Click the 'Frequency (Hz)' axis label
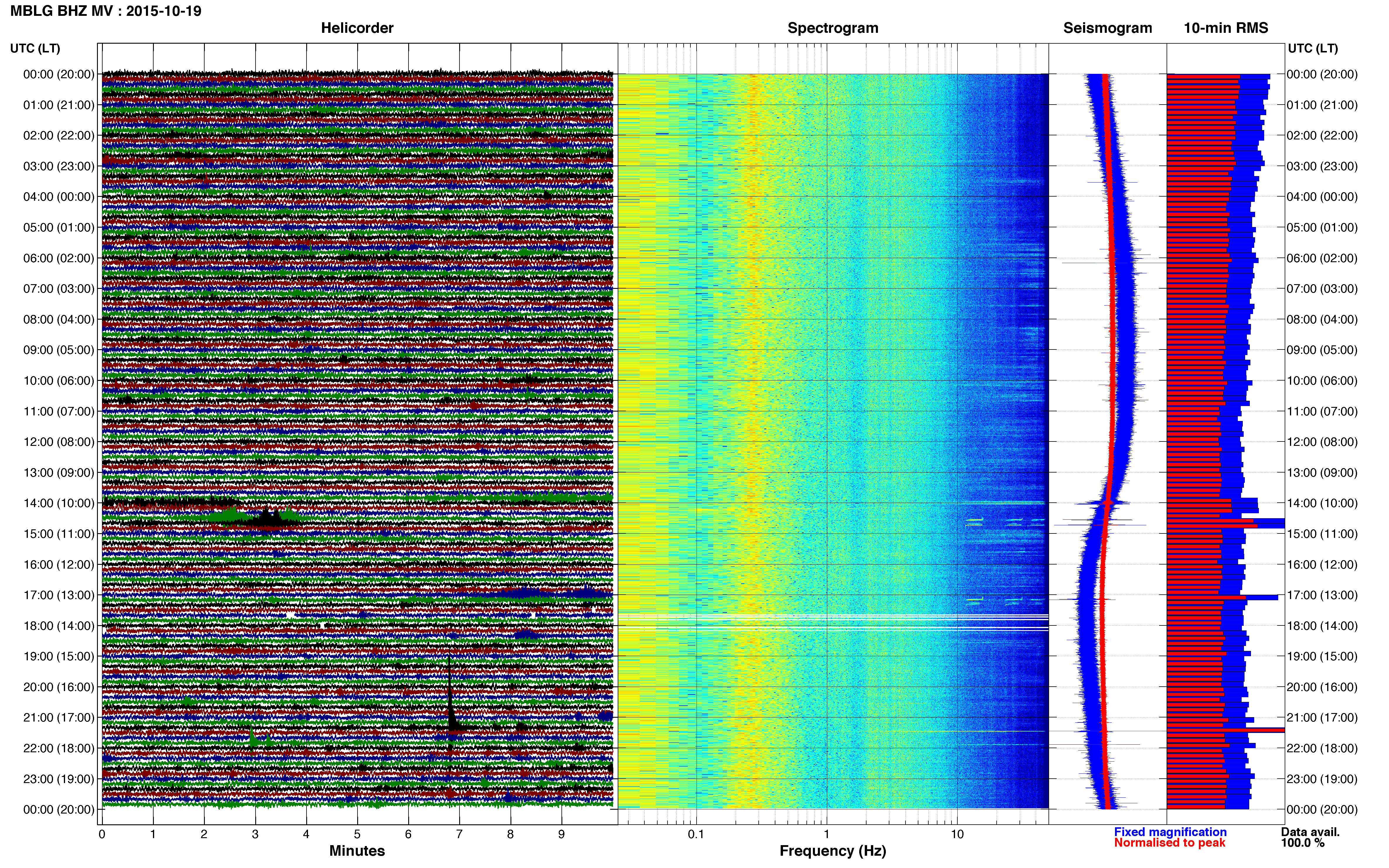Viewport: 1389px width, 868px height. click(833, 851)
